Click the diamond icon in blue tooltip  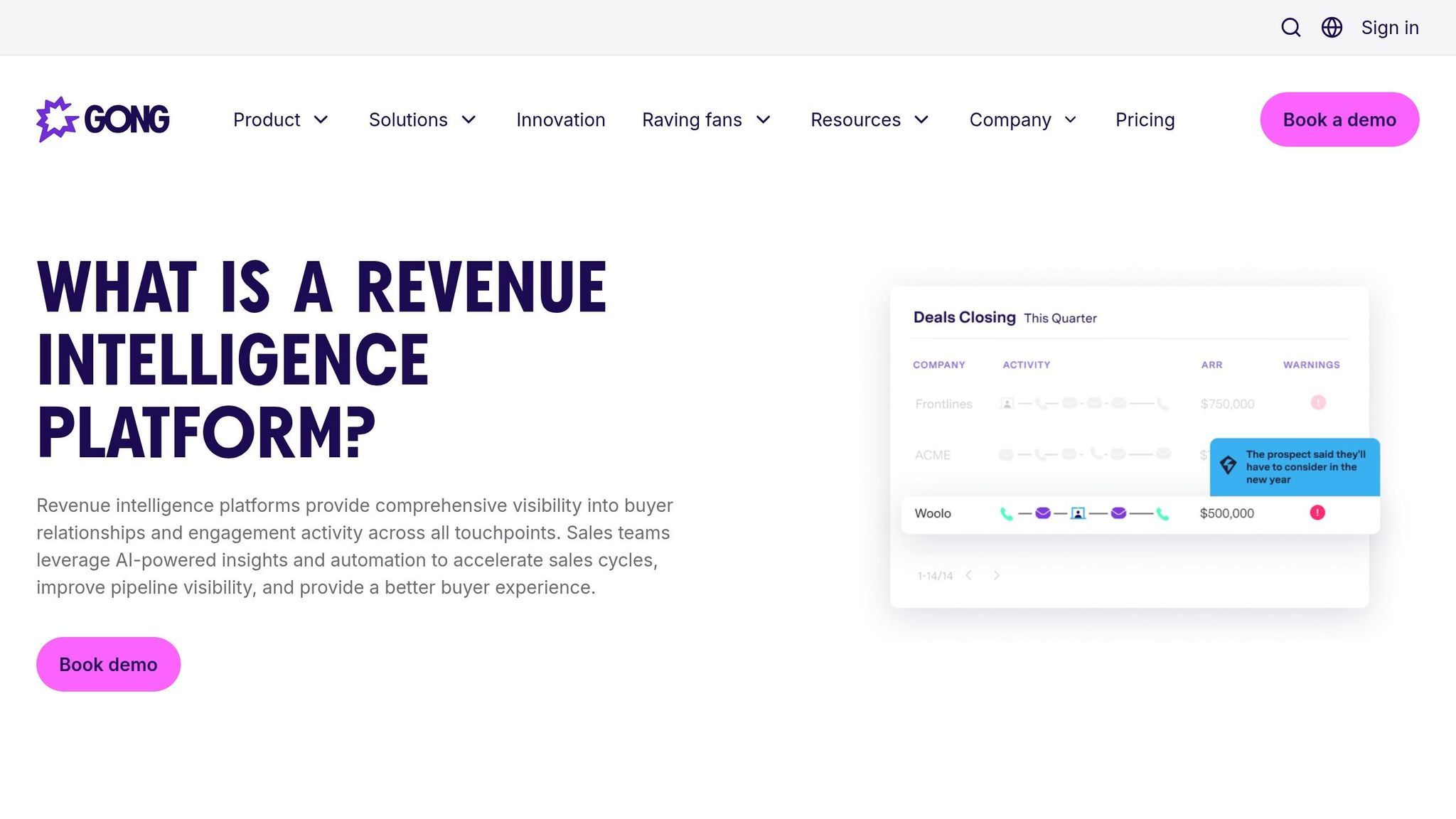coord(1228,466)
